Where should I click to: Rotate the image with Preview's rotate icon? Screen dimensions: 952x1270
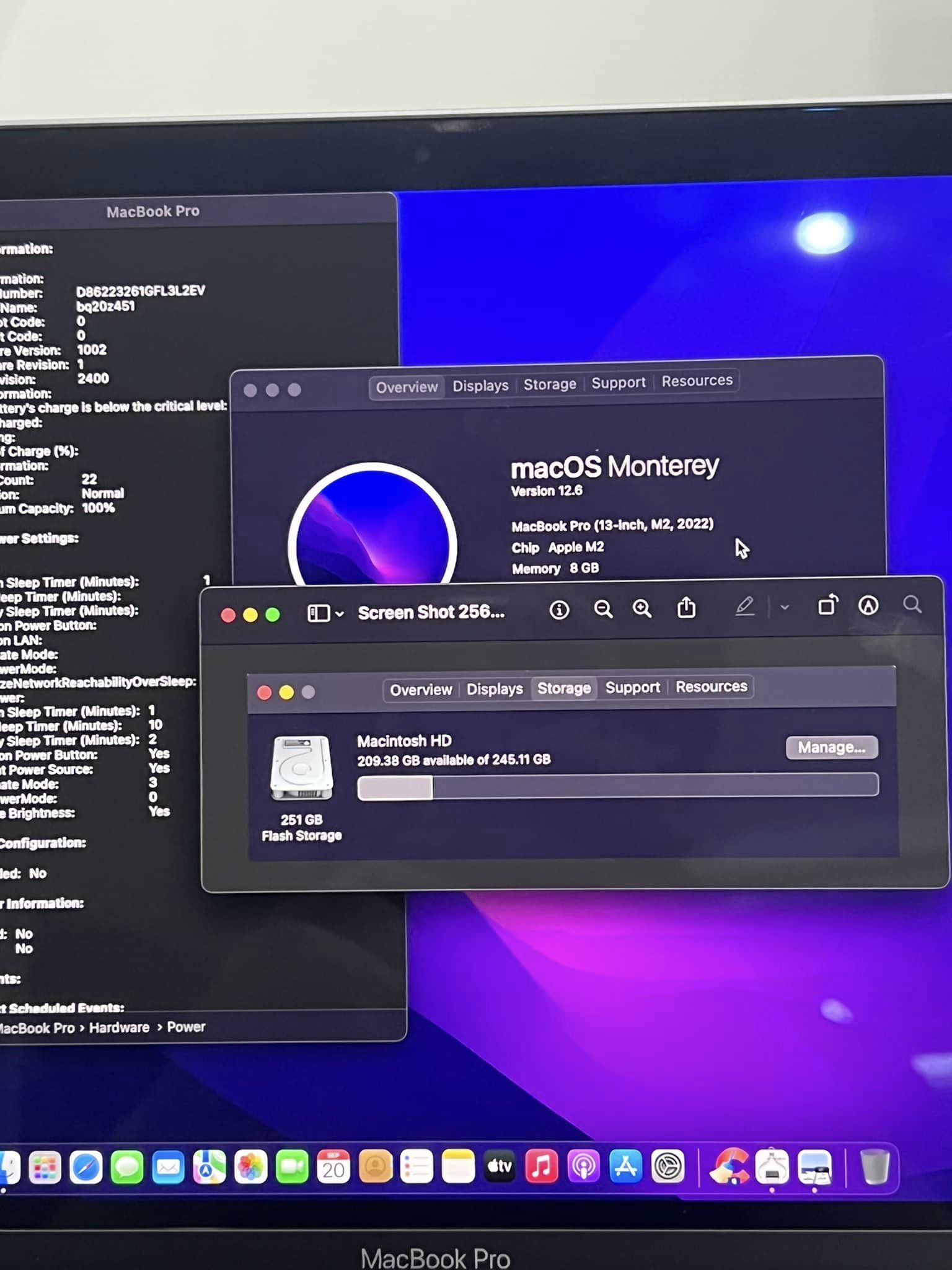(x=827, y=605)
